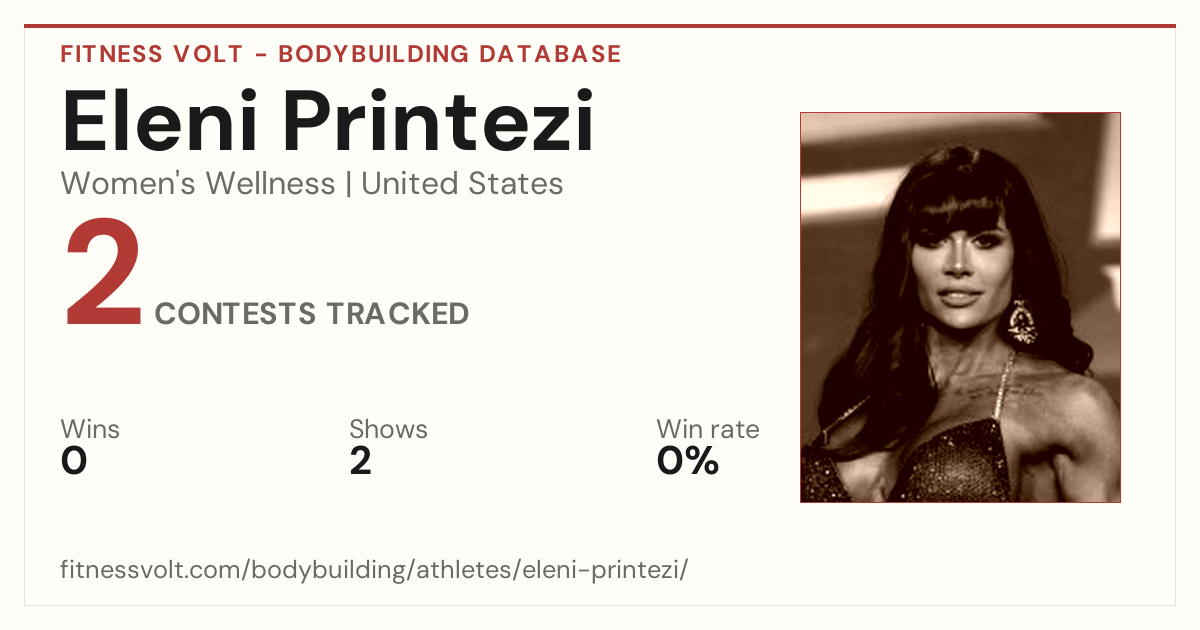The image size is (1200, 630).
Task: Select the "United States" country text
Action: tap(462, 184)
